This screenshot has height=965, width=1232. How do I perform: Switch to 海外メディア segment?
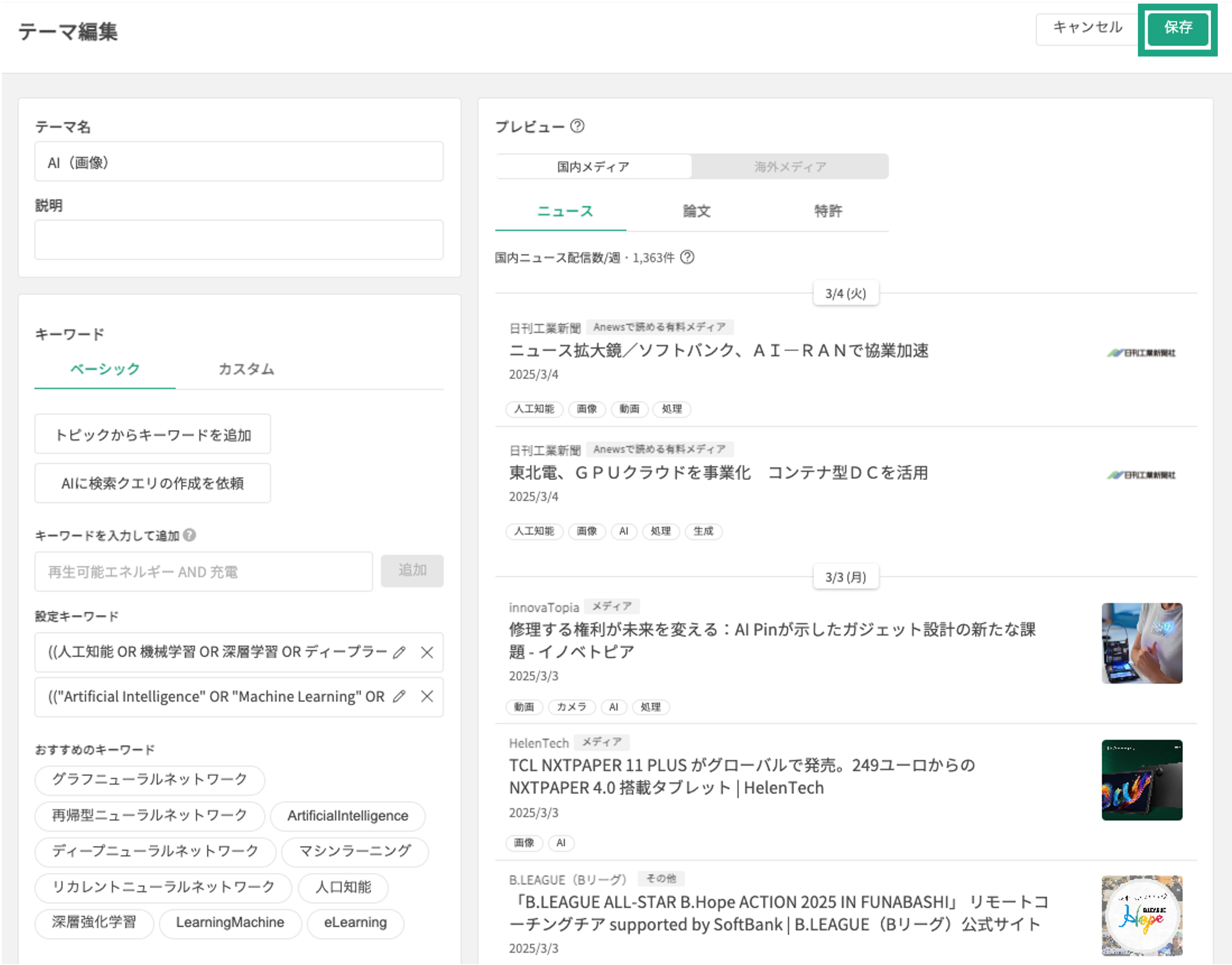pyautogui.click(x=790, y=167)
